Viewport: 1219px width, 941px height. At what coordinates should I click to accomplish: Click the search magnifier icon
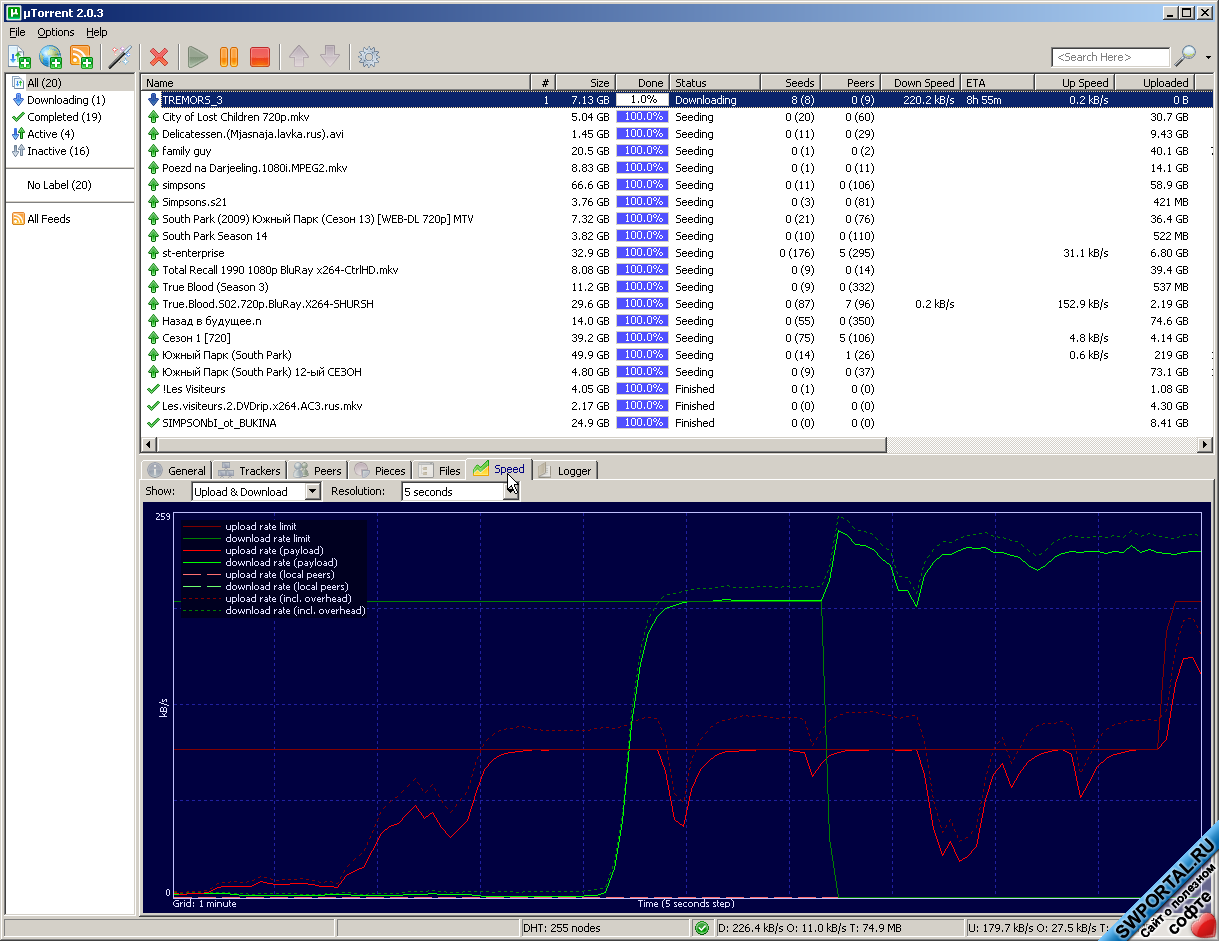click(1185, 56)
